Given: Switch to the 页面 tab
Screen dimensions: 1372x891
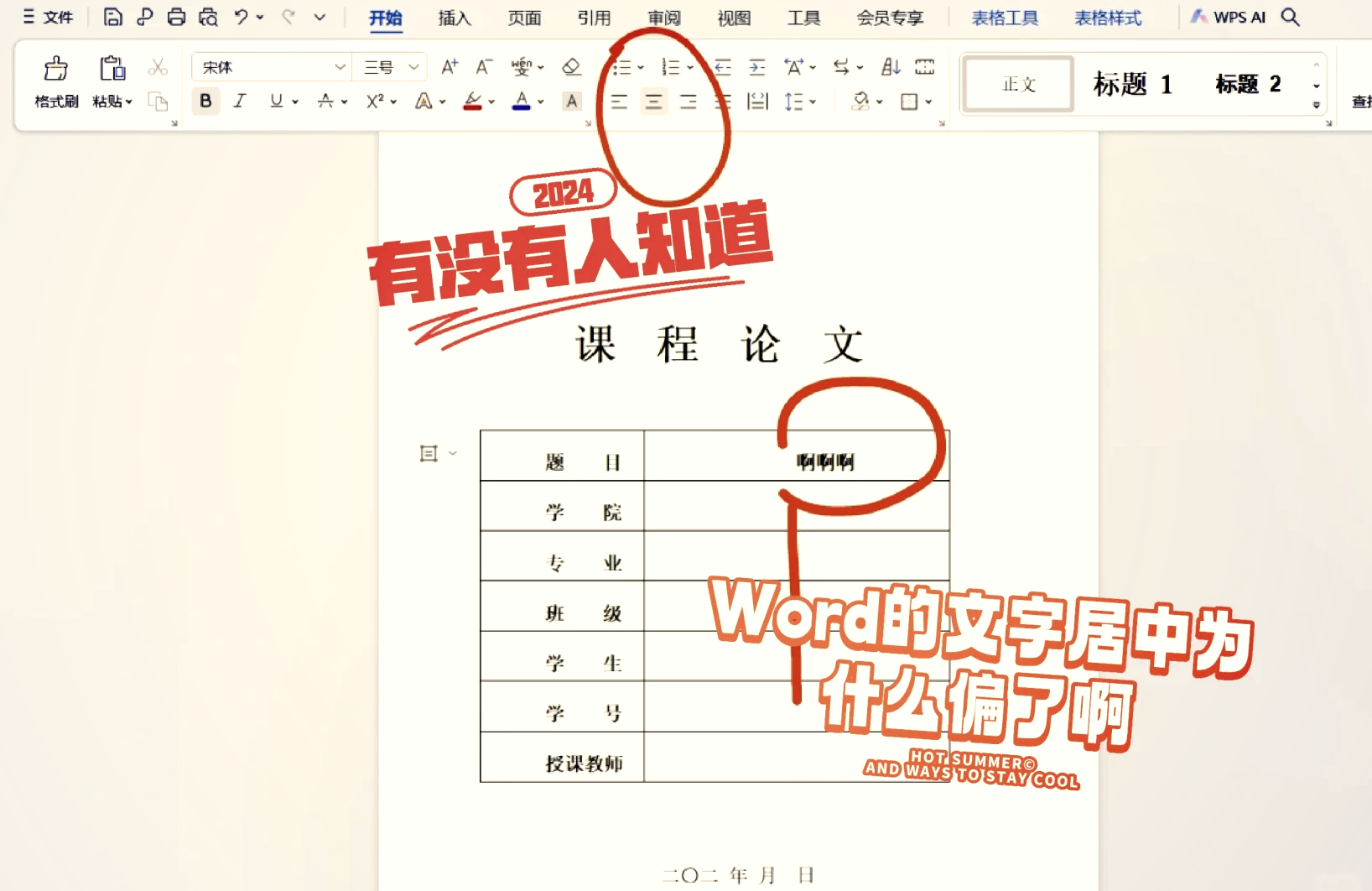Looking at the screenshot, I should click(524, 18).
